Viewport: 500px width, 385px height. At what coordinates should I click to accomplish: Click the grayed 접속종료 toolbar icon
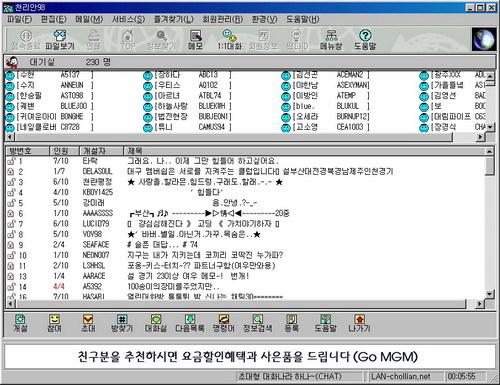pyautogui.click(x=26, y=40)
